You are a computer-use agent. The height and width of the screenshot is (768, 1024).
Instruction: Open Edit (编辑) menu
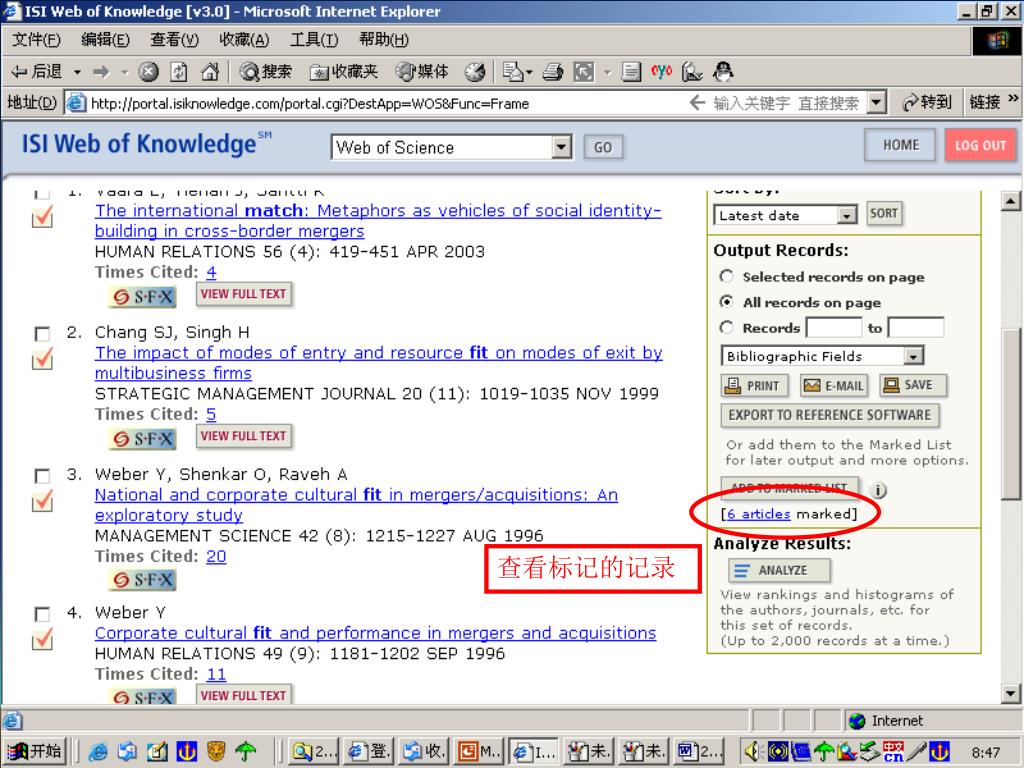click(x=105, y=40)
